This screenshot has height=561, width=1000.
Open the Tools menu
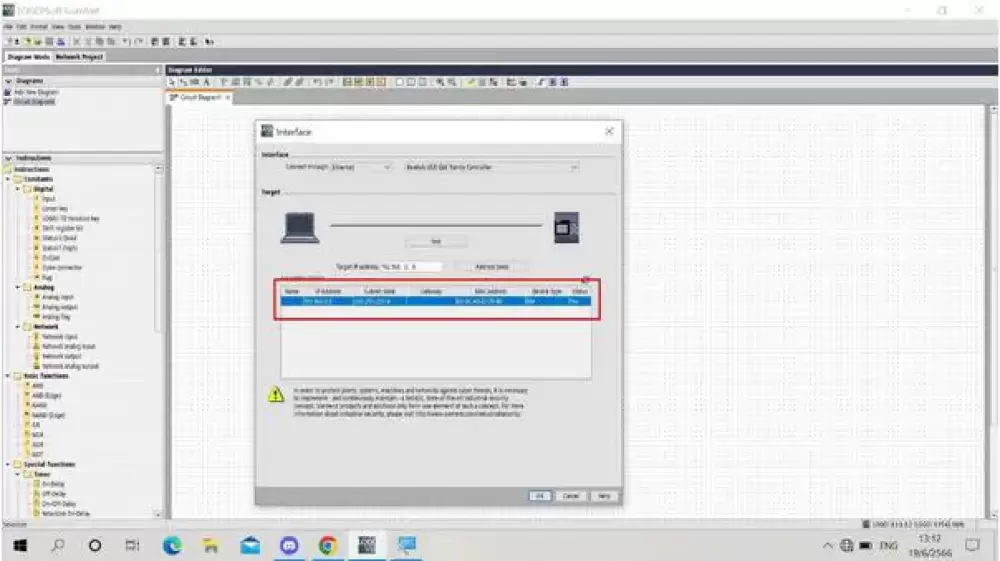75,27
